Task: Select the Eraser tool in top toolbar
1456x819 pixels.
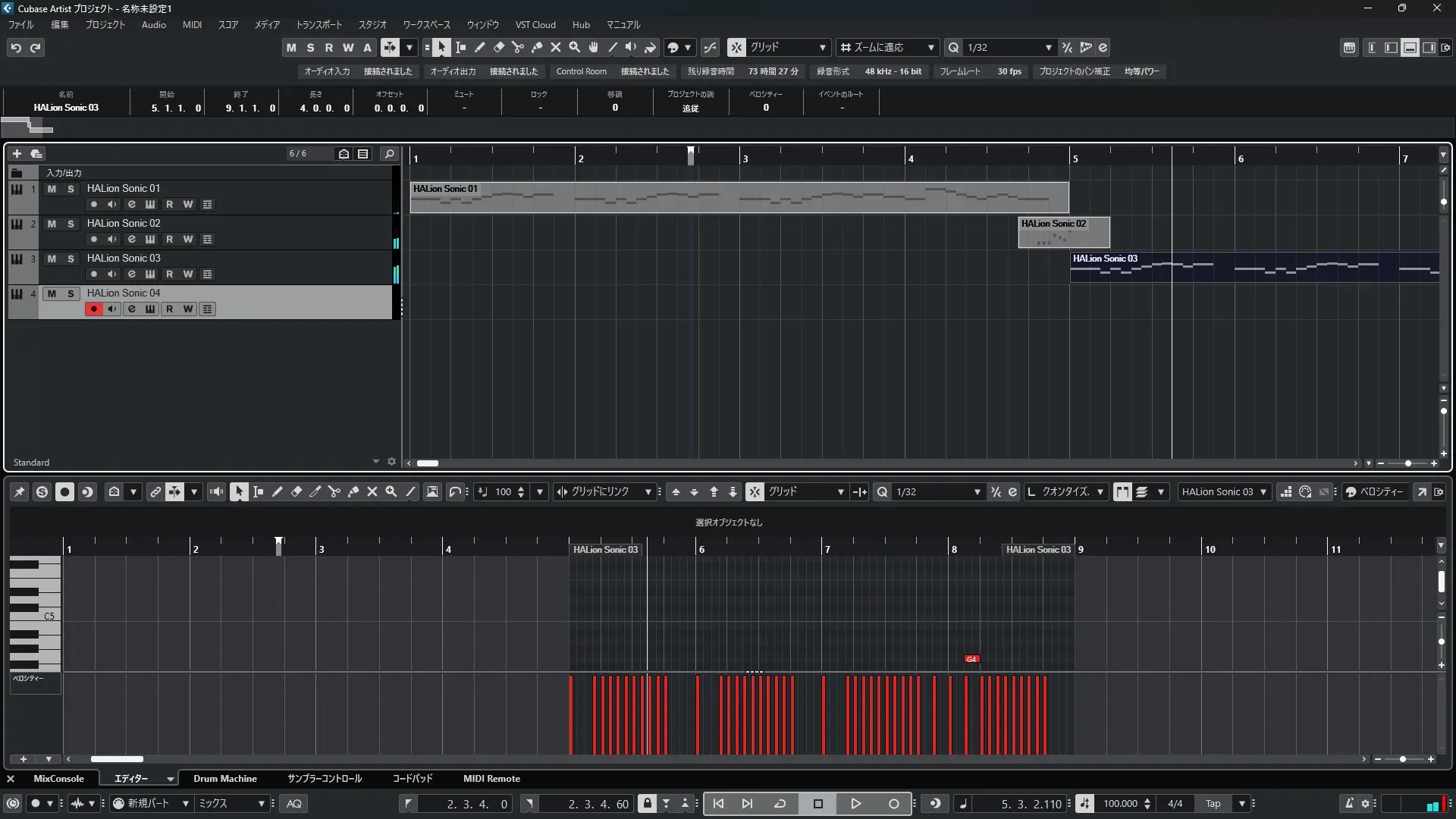Action: 499,48
